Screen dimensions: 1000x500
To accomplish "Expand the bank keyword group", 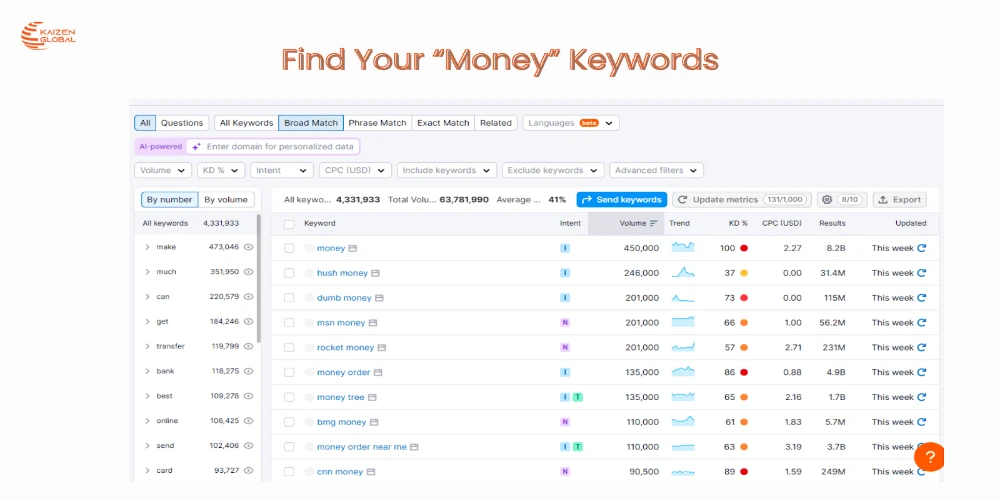I will pyautogui.click(x=147, y=371).
